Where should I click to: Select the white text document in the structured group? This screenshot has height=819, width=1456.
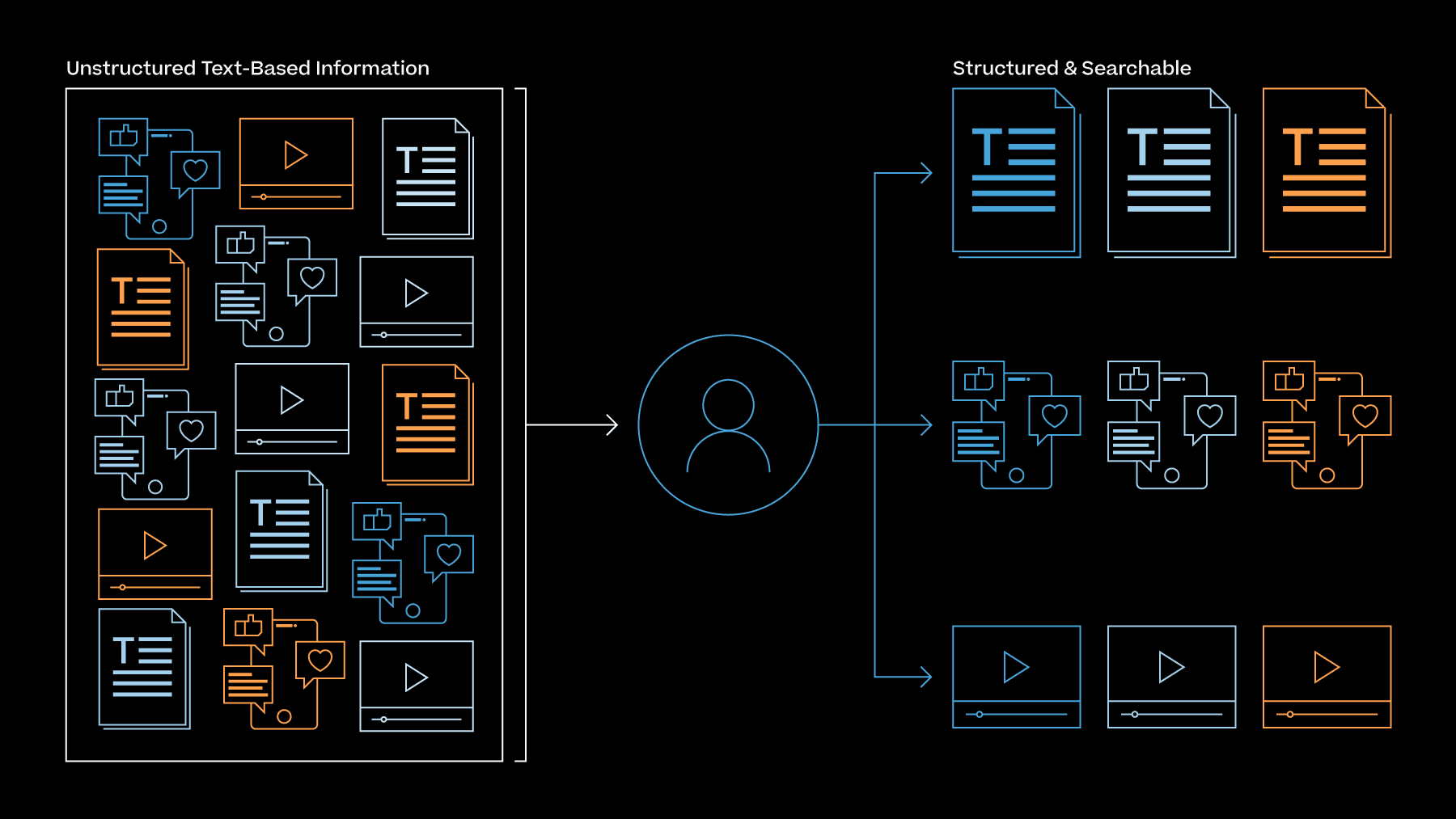(1170, 171)
